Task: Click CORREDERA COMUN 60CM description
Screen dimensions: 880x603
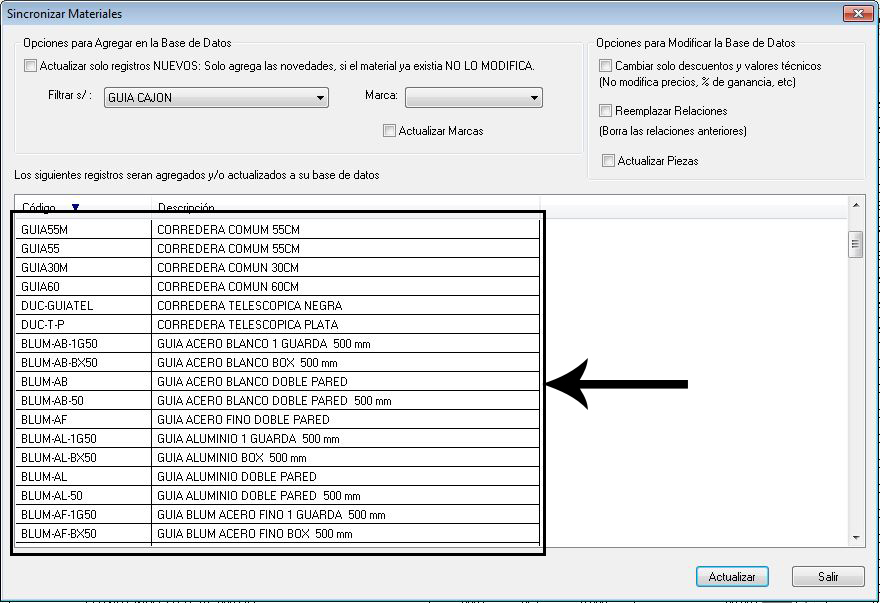Action: [x=228, y=287]
